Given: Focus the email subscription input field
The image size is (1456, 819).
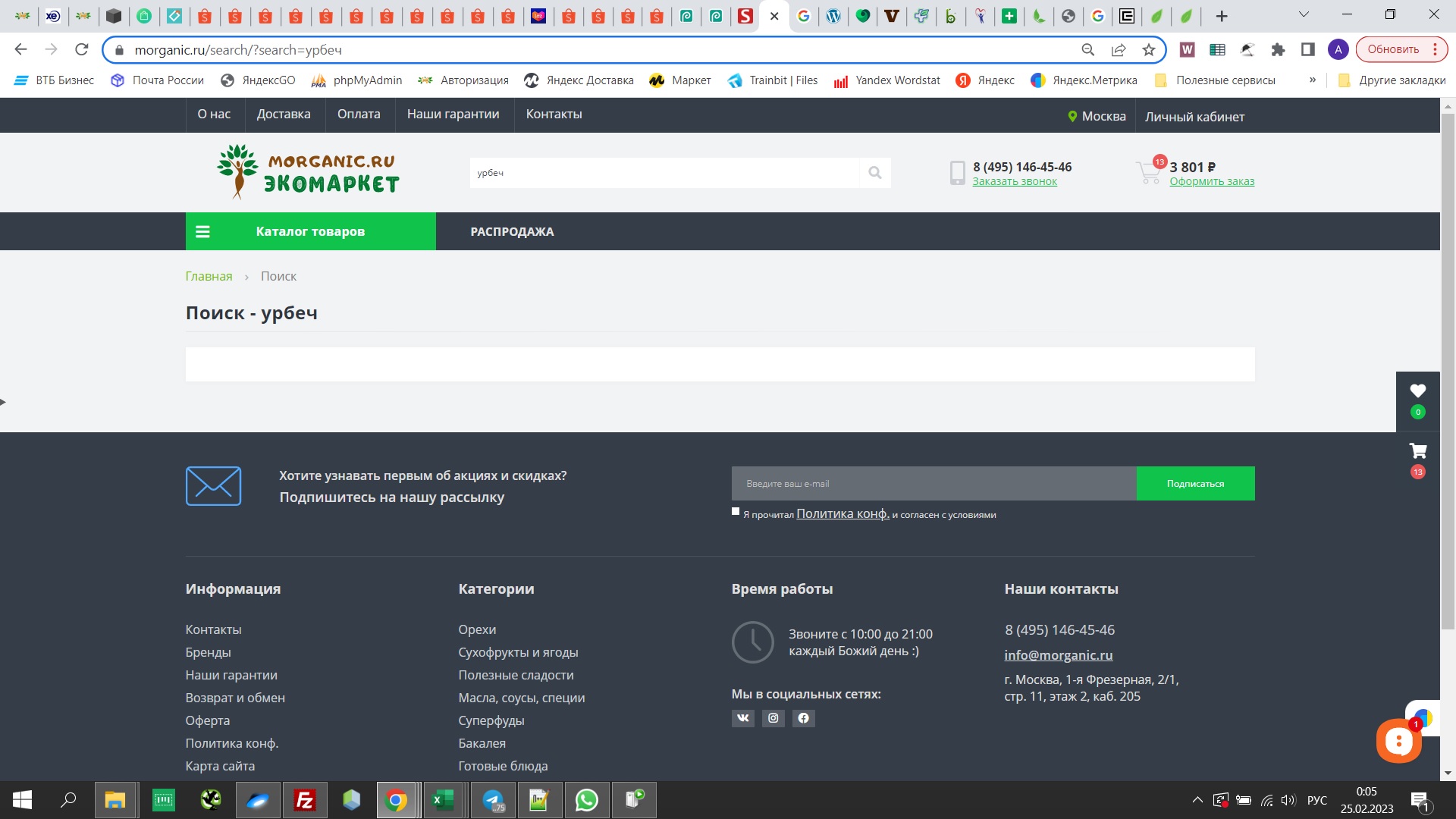Looking at the screenshot, I should coord(933,484).
